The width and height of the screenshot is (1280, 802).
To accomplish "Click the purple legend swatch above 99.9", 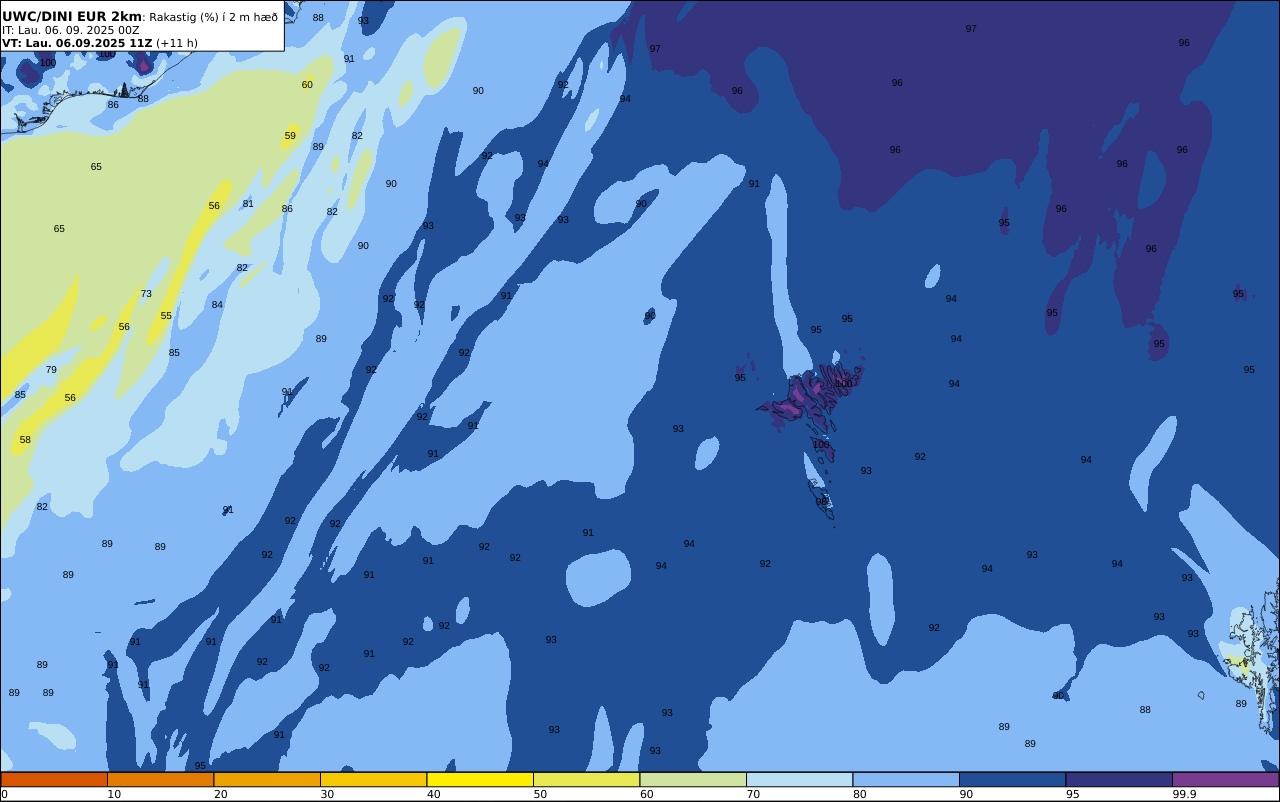I will click(x=1225, y=779).
